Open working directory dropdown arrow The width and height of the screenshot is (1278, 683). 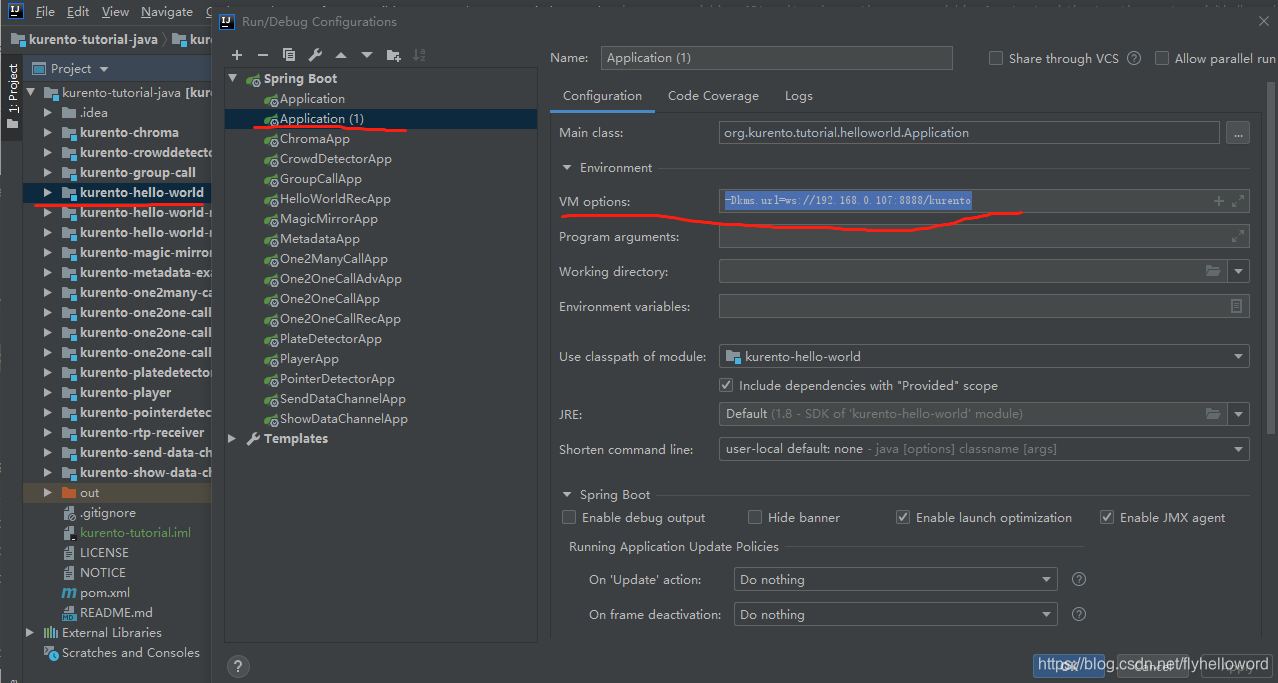[1240, 271]
